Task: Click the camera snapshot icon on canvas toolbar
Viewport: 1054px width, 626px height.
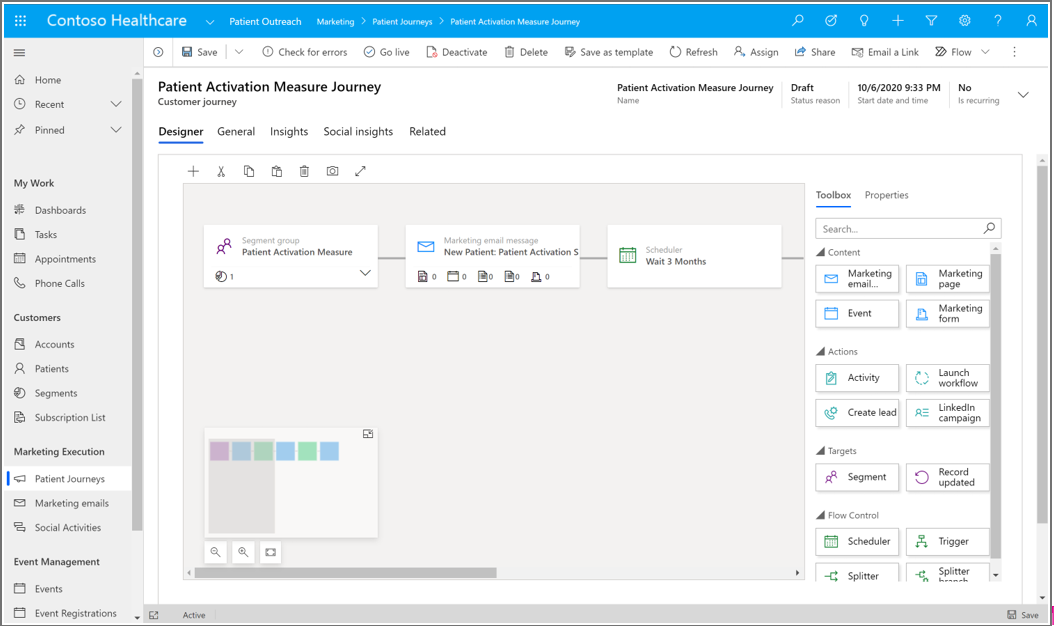Action: tap(332, 171)
